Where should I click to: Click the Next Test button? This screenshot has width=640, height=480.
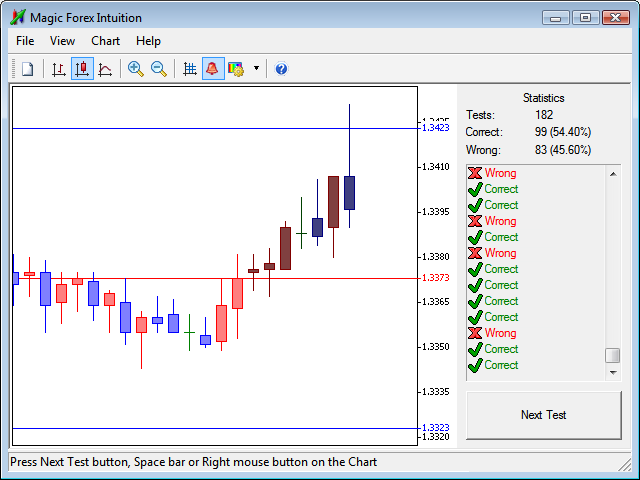point(544,415)
